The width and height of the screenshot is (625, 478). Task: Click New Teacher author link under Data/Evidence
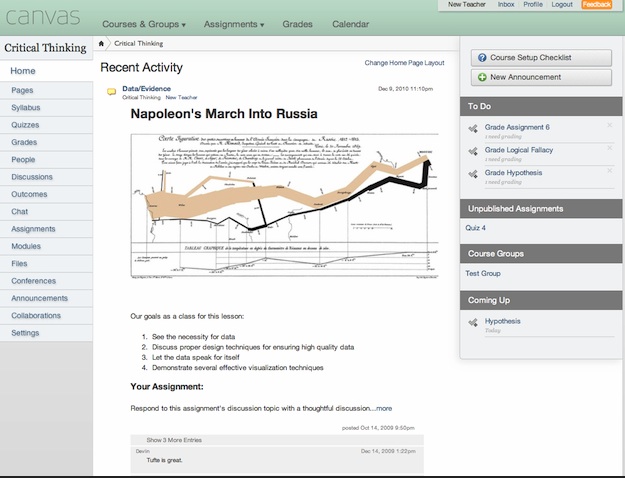pos(181,97)
